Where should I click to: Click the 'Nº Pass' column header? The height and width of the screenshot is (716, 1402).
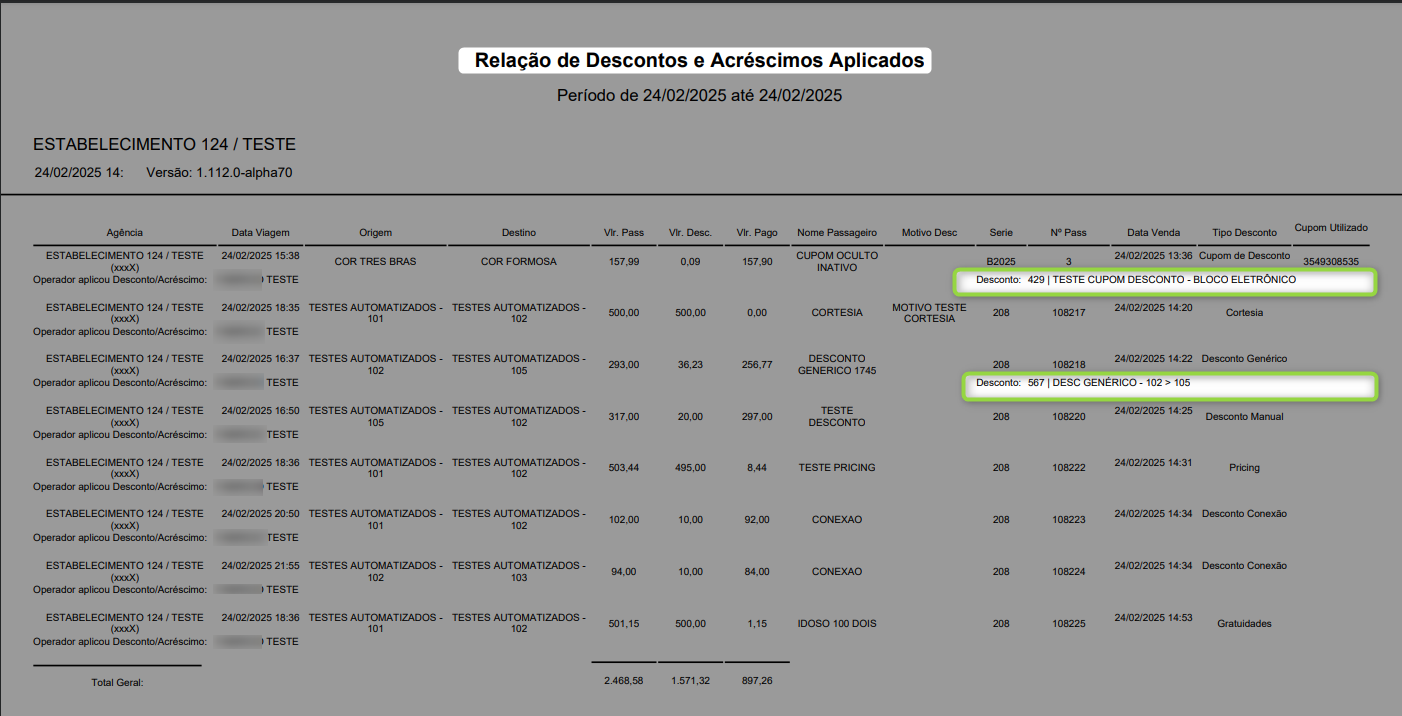[x=1069, y=233]
